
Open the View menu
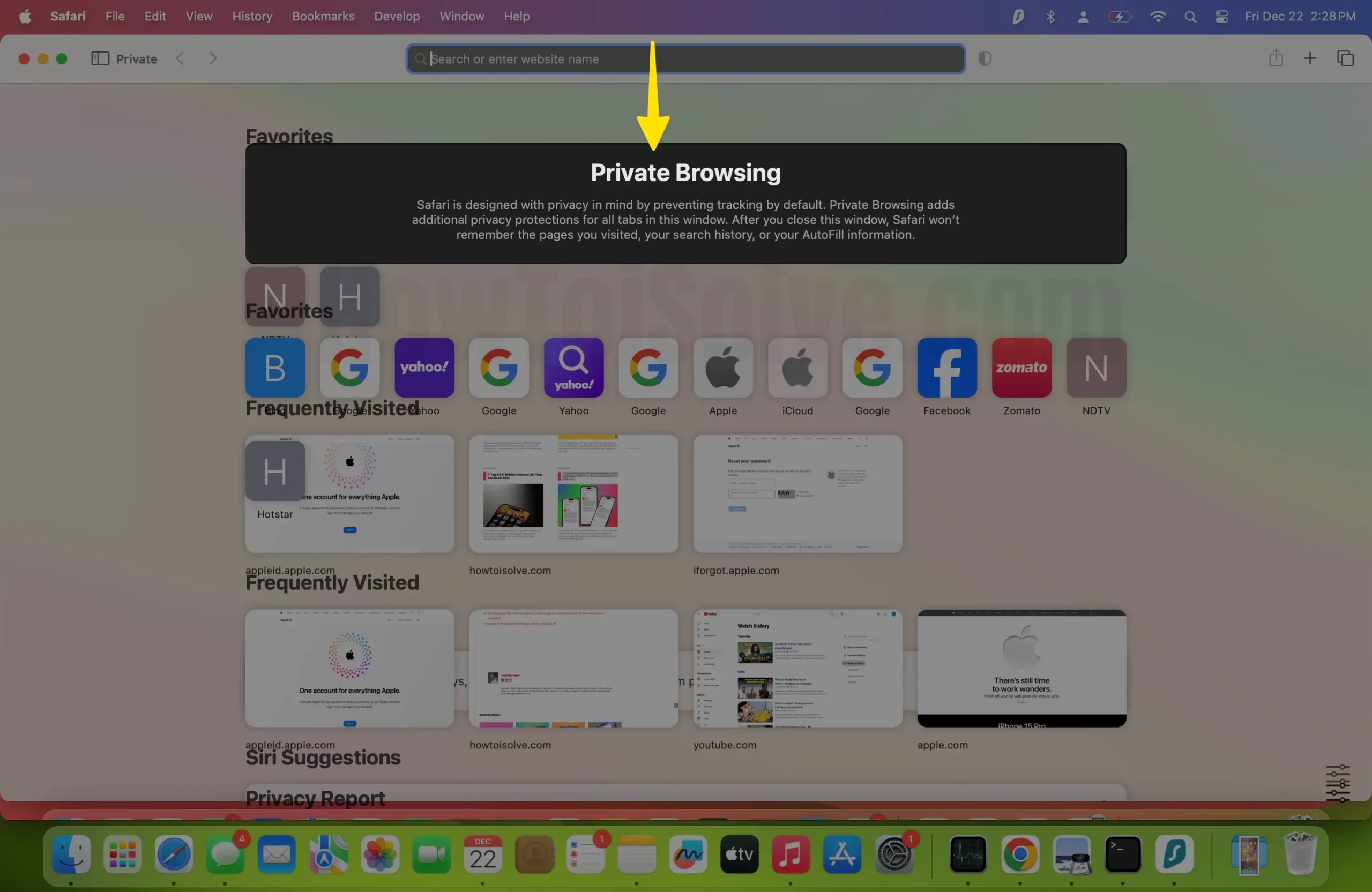pyautogui.click(x=199, y=16)
